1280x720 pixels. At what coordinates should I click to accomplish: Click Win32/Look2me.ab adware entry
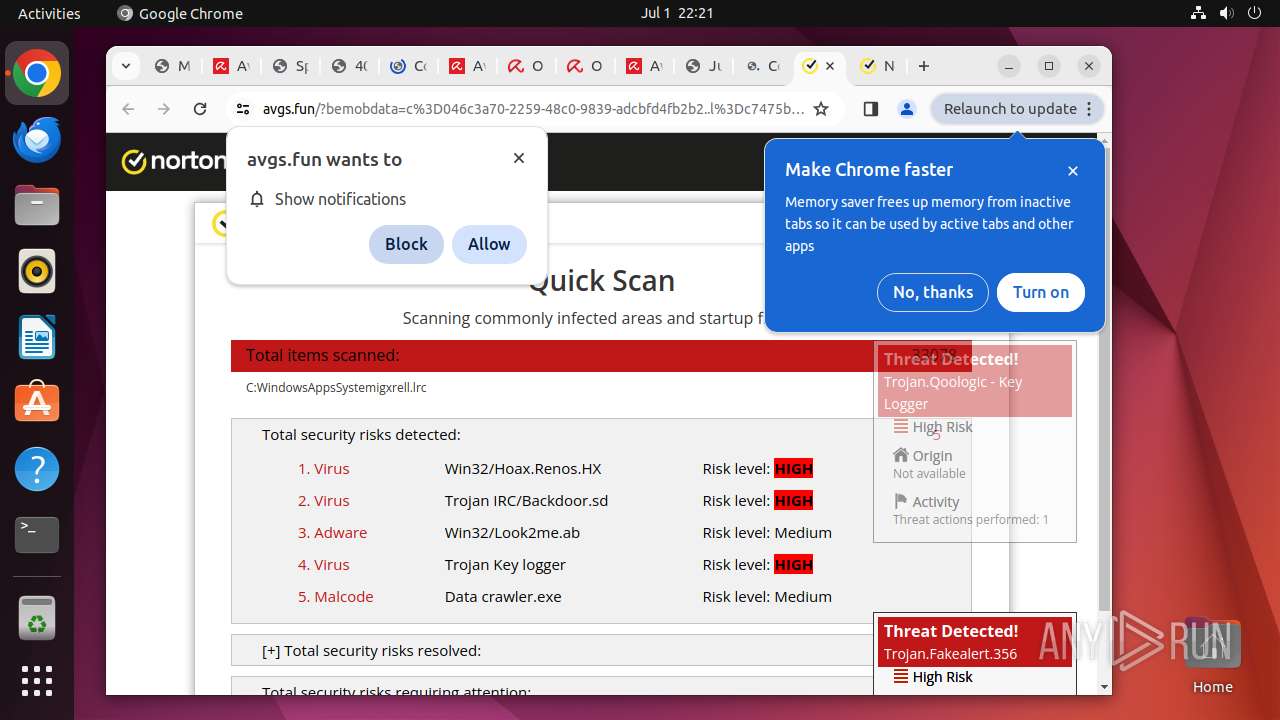(512, 532)
